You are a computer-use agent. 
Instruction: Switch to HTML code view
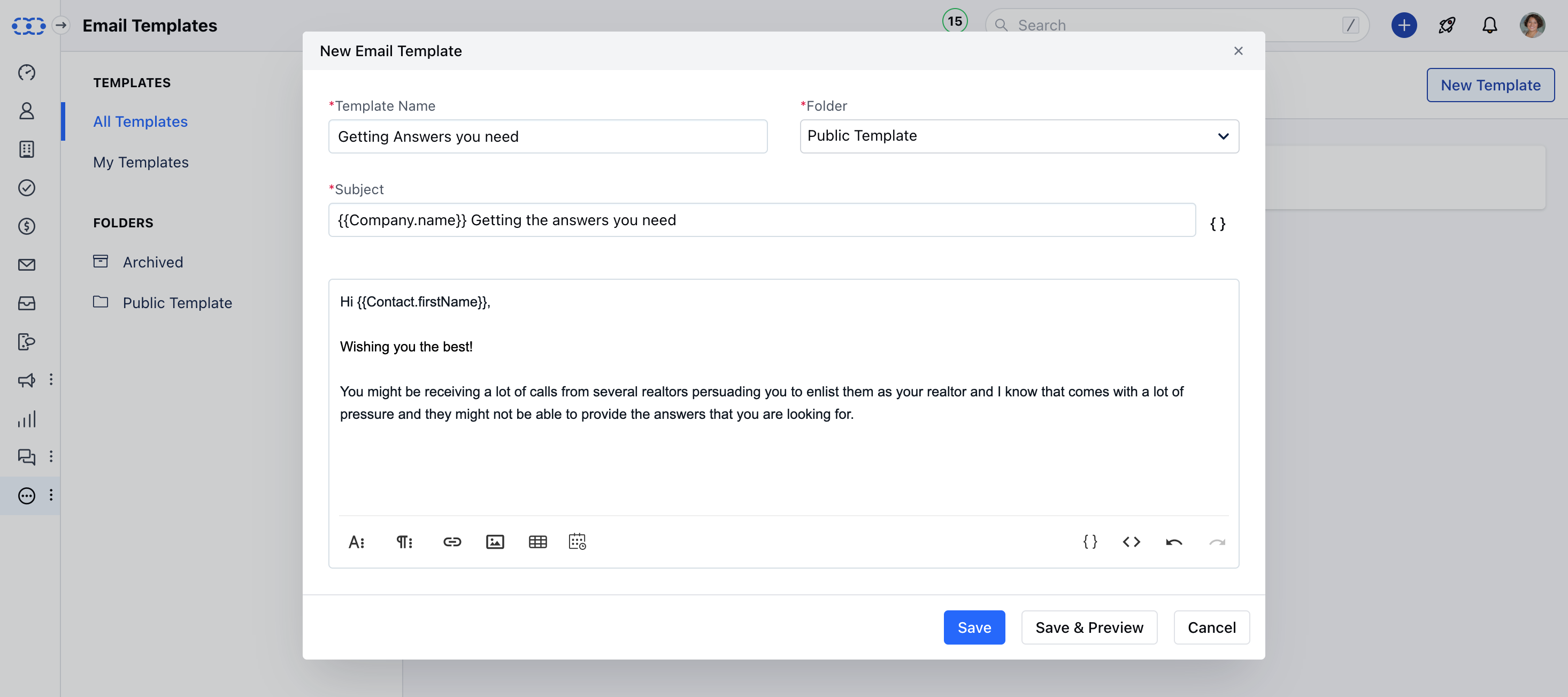tap(1131, 542)
